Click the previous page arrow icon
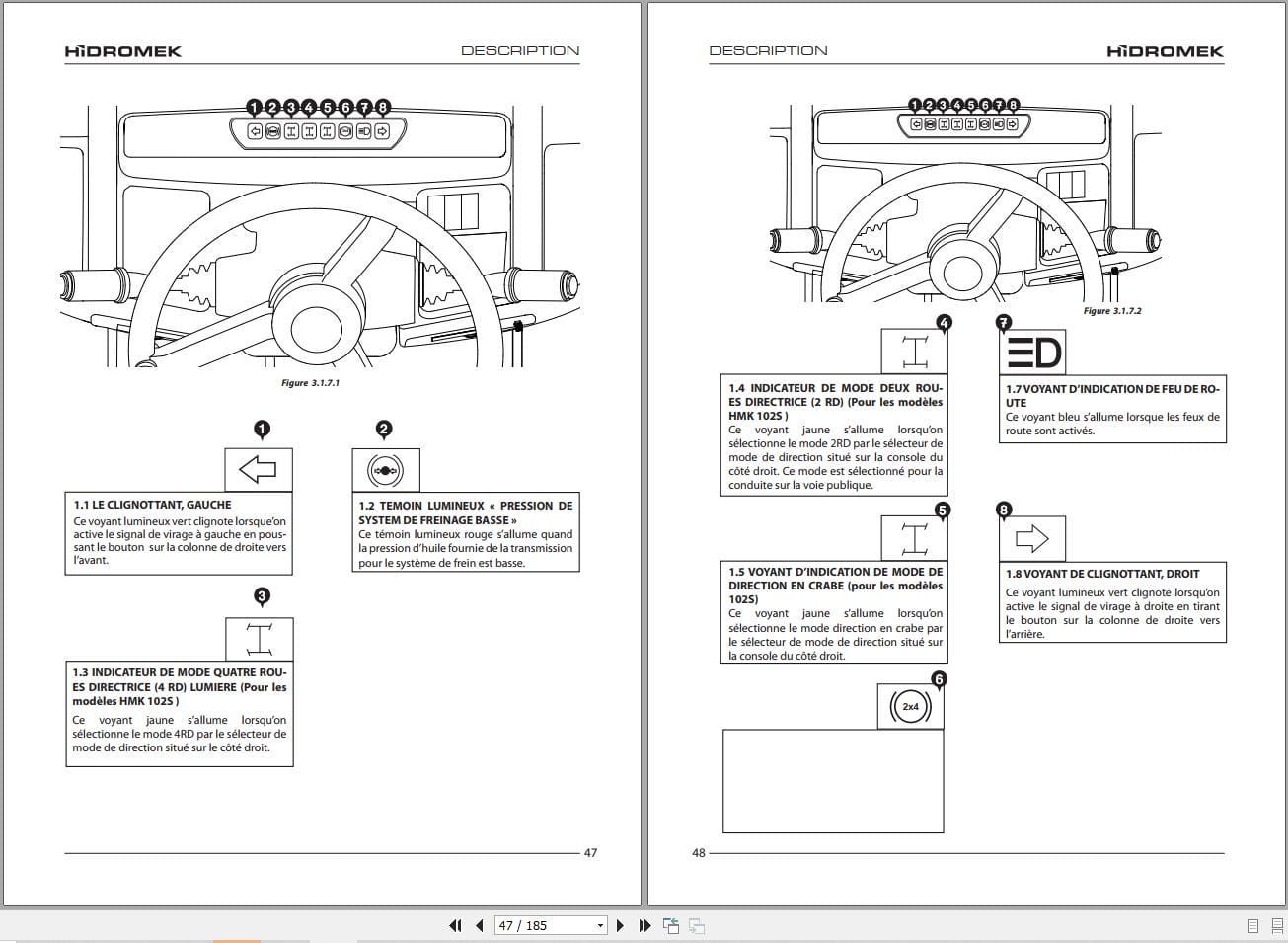This screenshot has height=943, width=1288. (x=480, y=925)
